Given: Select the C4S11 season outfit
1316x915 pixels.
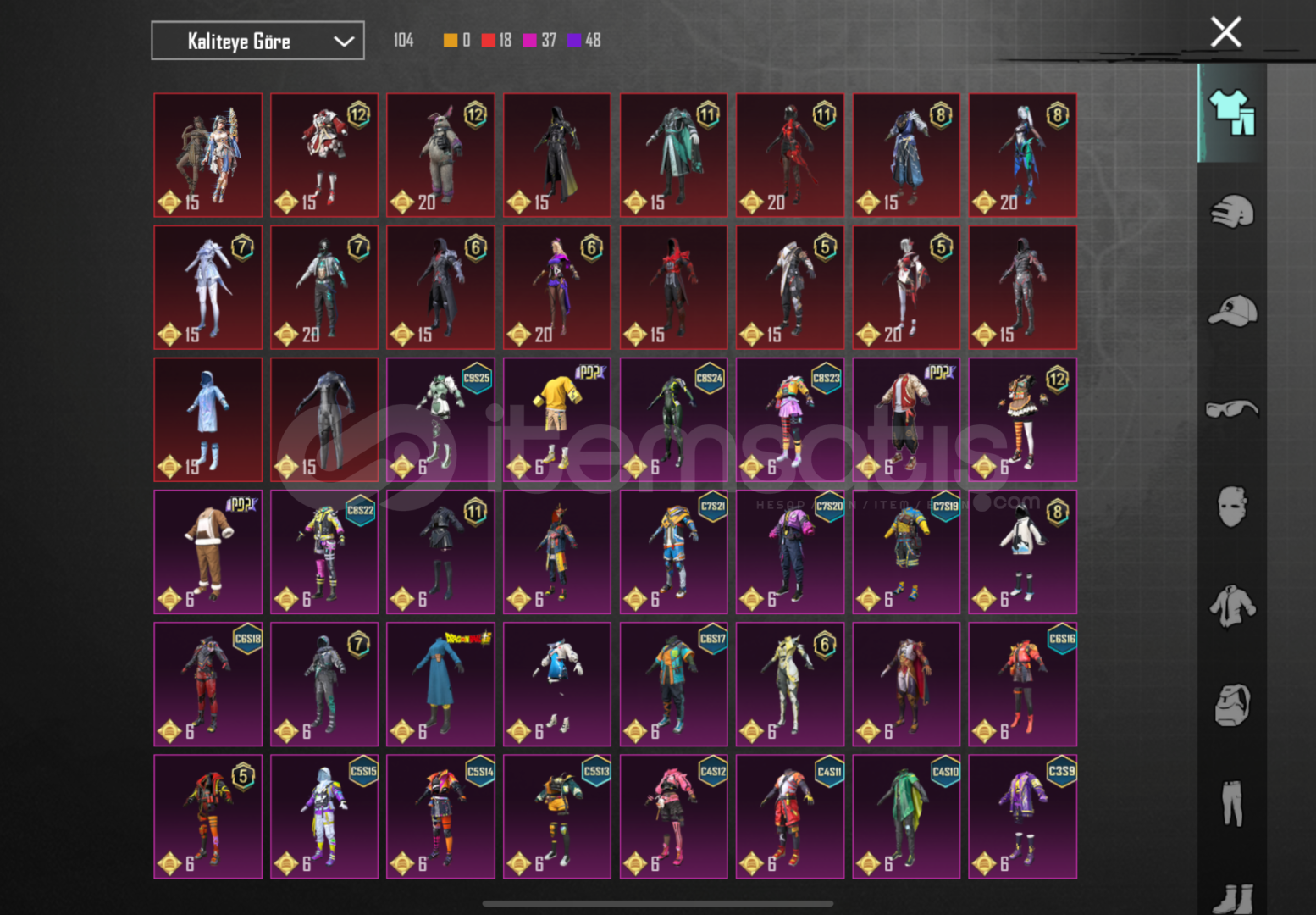Looking at the screenshot, I should [x=790, y=816].
